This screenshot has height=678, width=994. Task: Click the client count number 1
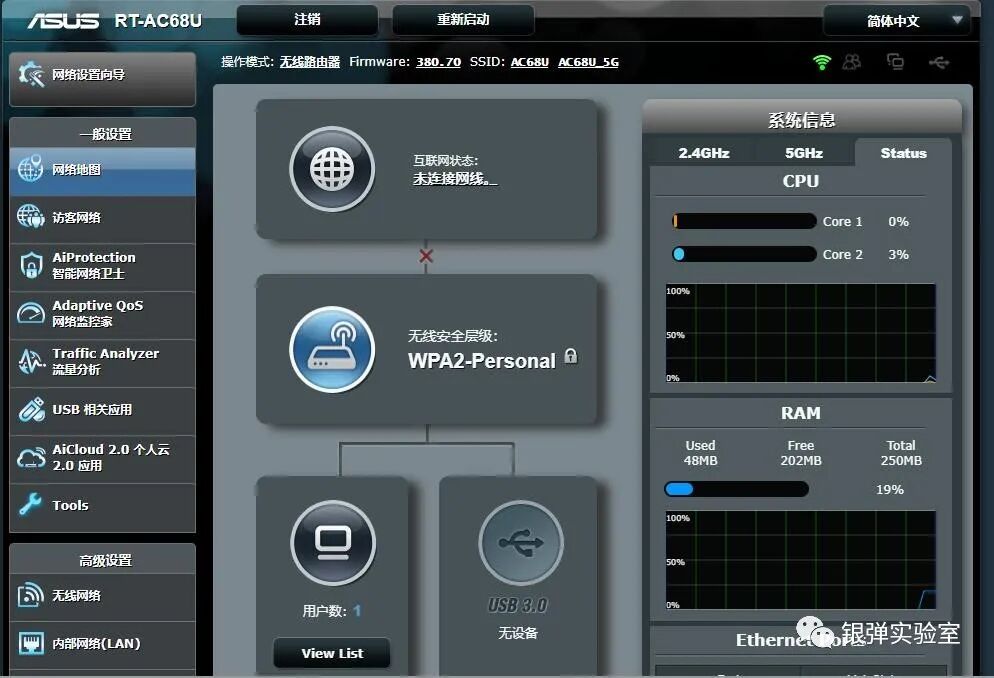coord(358,611)
